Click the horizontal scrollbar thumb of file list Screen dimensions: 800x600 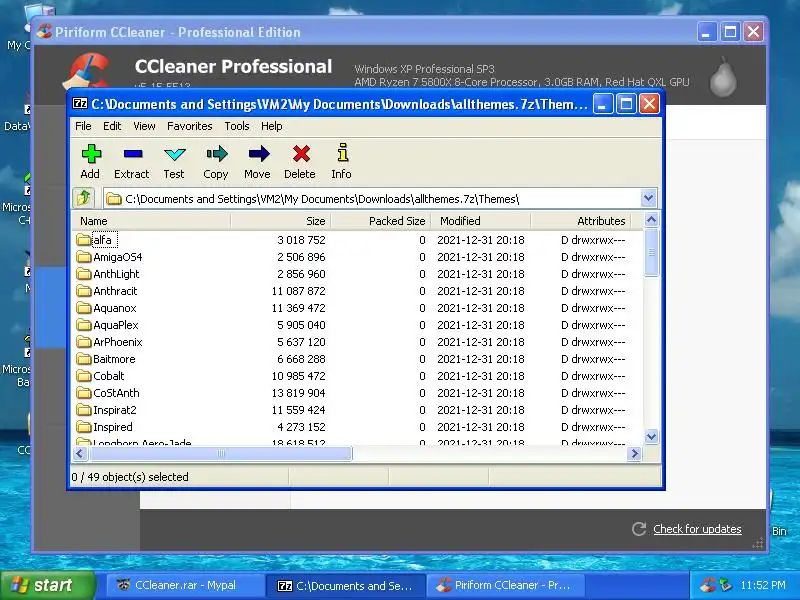219,453
